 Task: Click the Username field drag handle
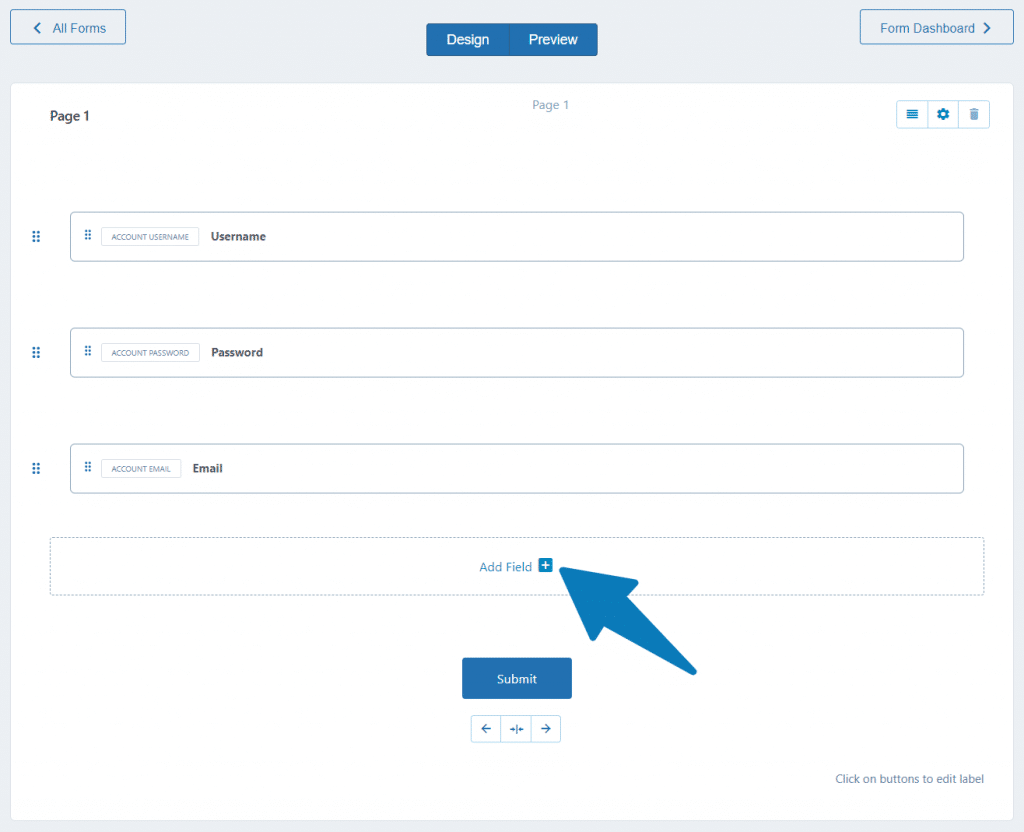click(87, 235)
